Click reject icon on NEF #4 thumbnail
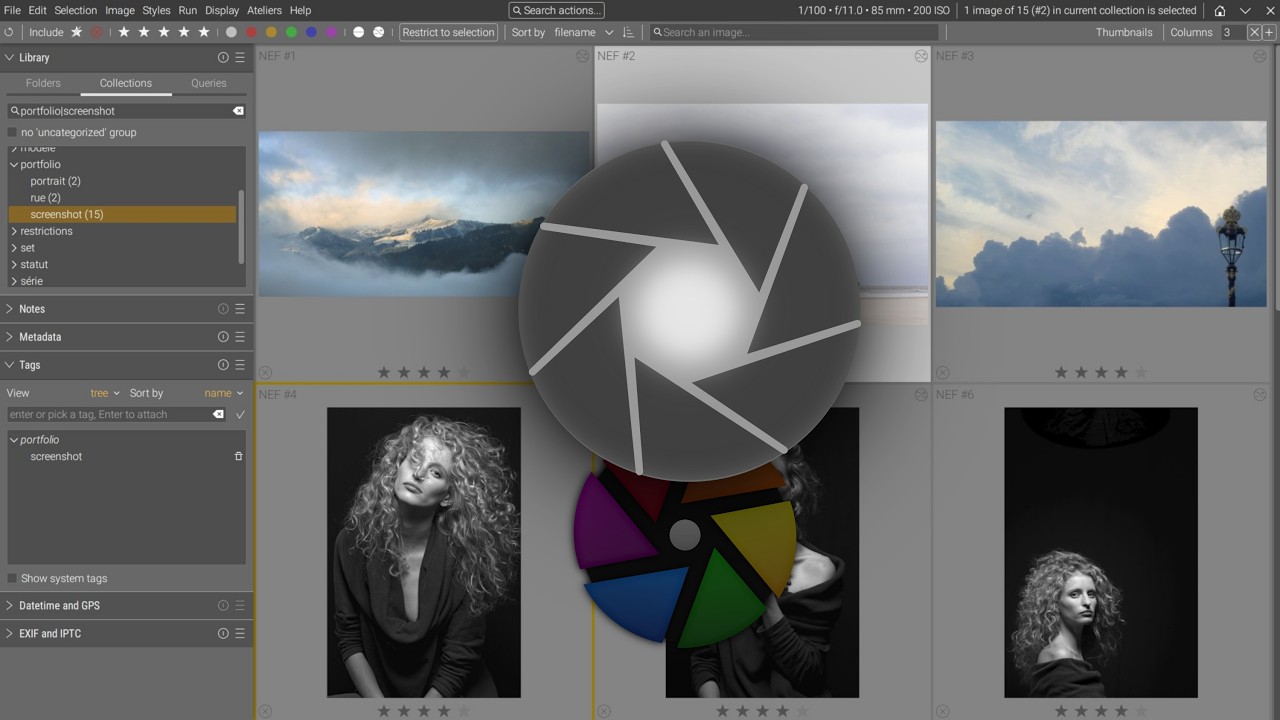 pyautogui.click(x=265, y=711)
